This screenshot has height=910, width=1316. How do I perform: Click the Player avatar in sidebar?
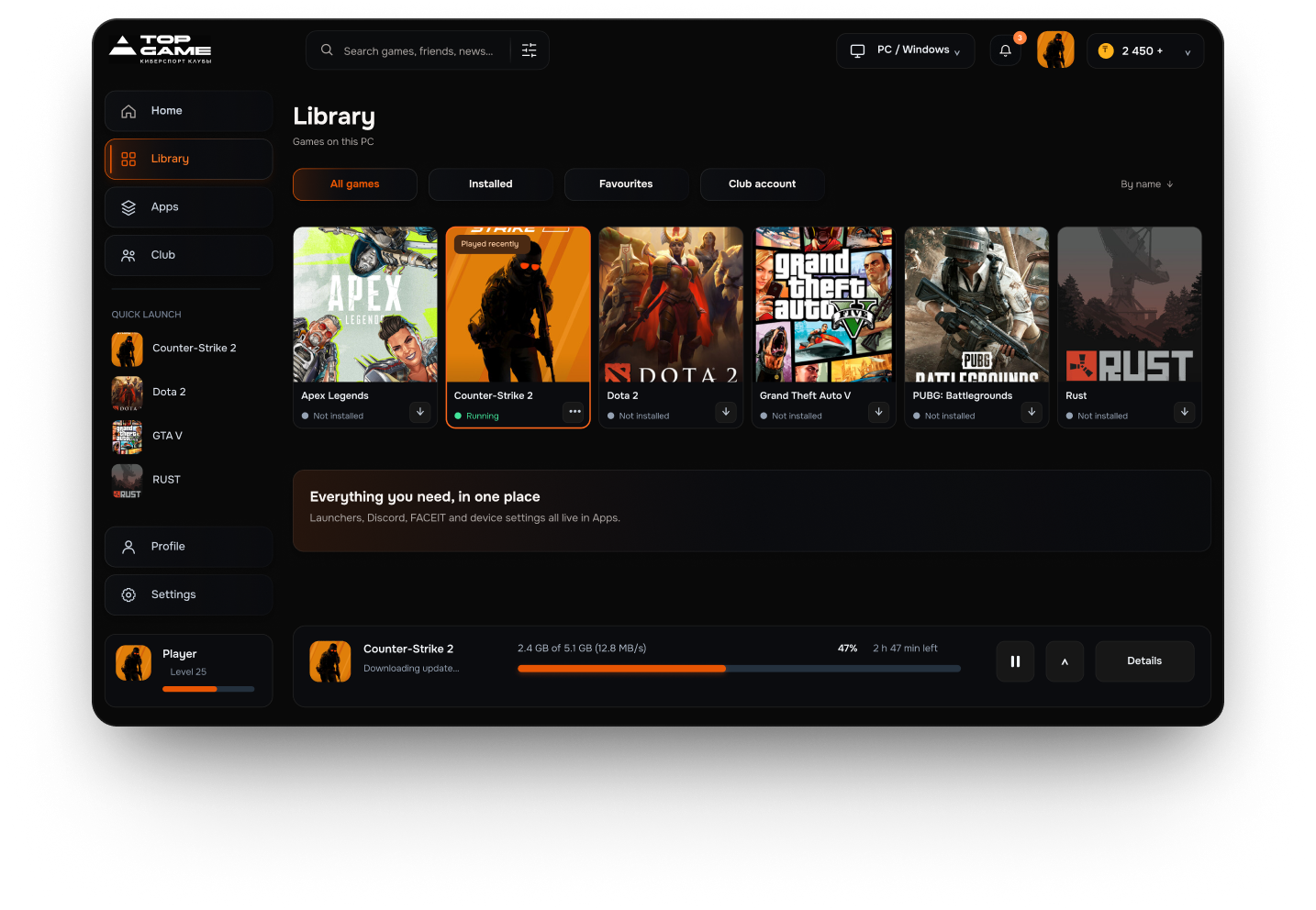click(134, 662)
